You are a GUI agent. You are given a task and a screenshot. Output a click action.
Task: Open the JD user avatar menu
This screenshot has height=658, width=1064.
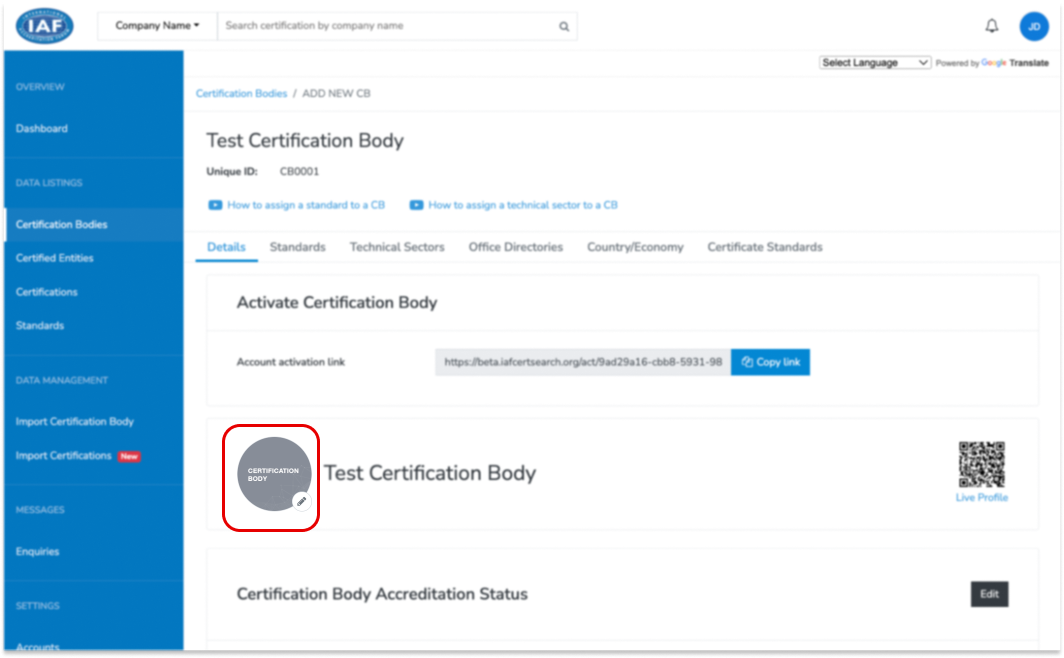[1033, 27]
